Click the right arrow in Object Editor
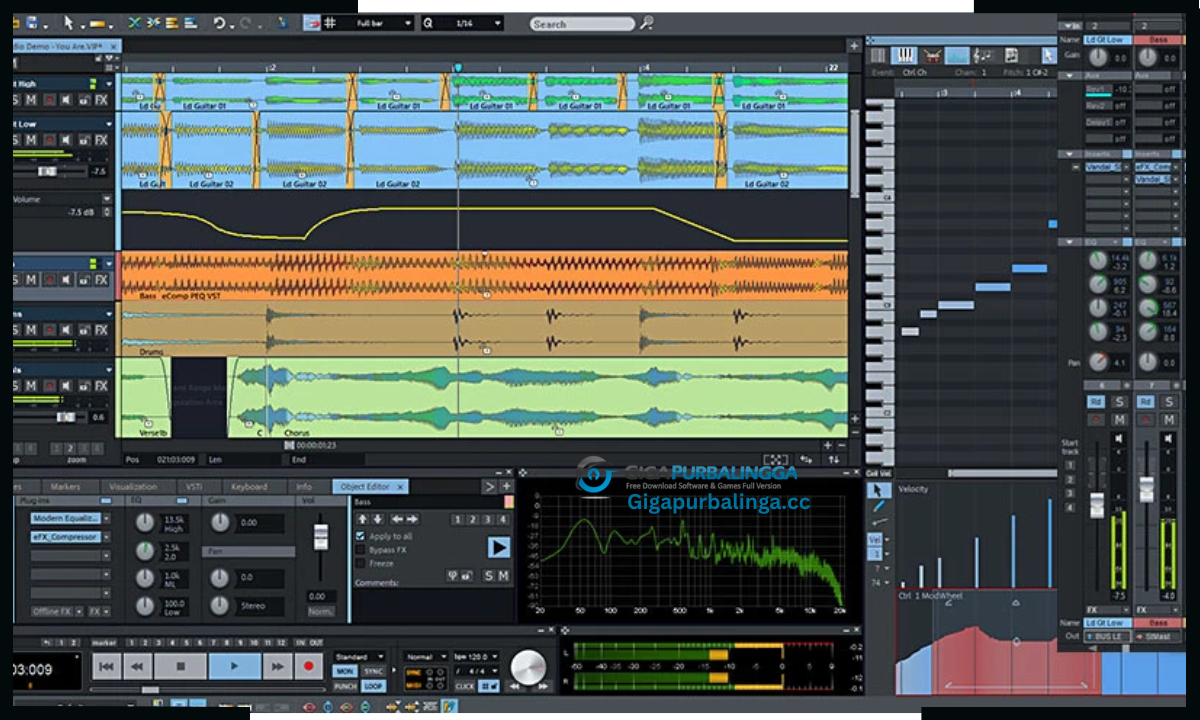1200x720 pixels. [x=411, y=519]
